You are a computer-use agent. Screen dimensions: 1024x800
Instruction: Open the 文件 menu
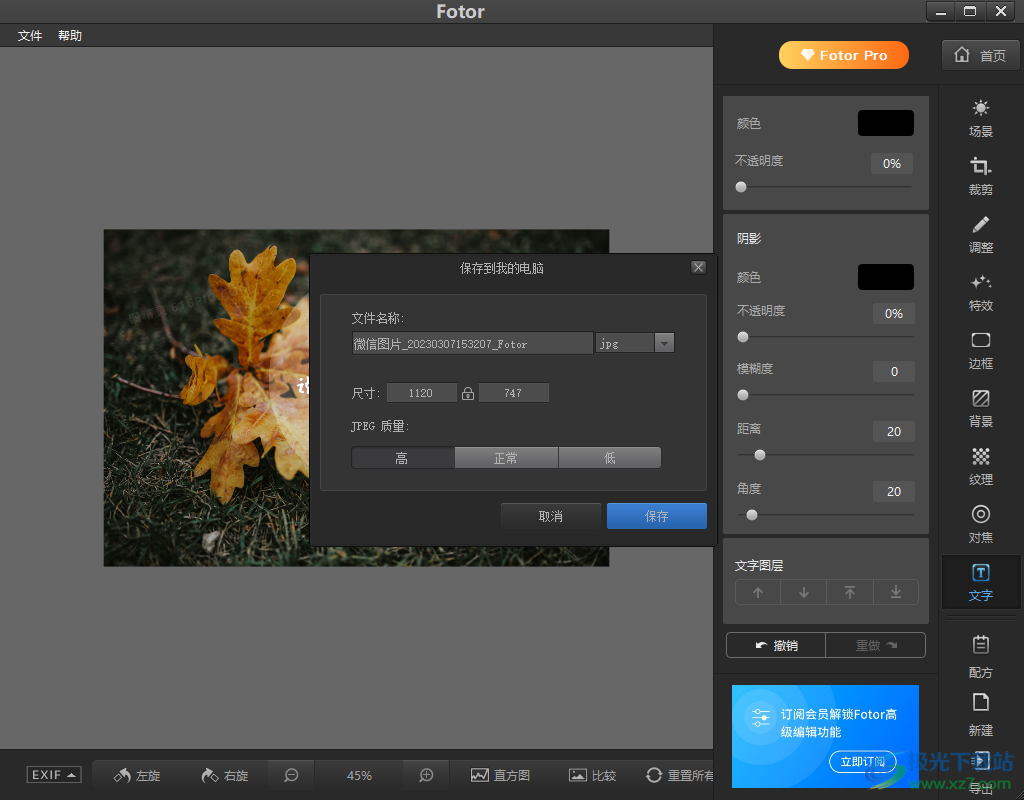tap(30, 36)
